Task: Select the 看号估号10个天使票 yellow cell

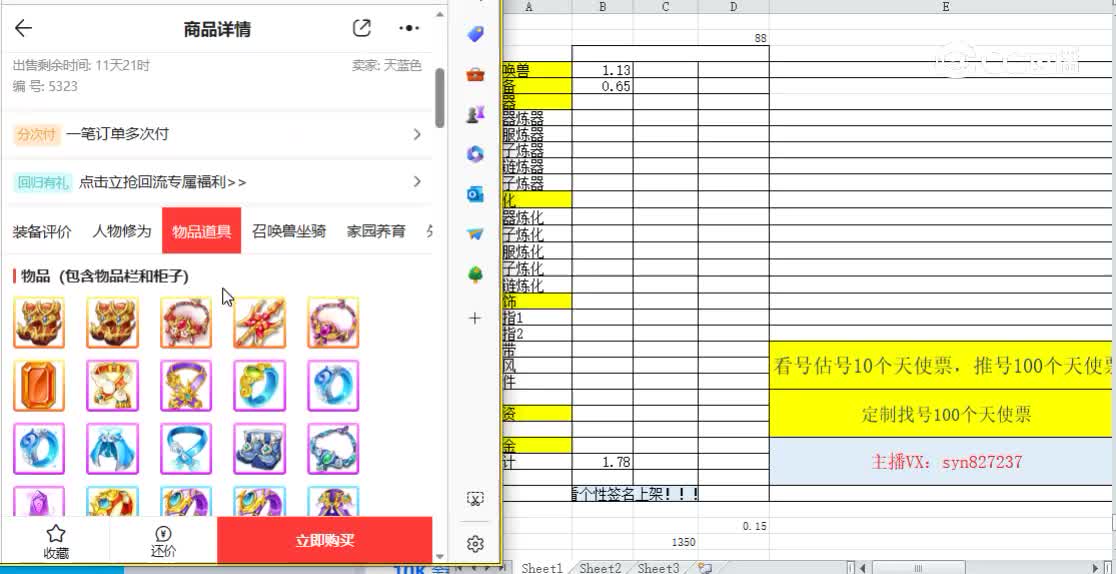Action: (x=942, y=365)
